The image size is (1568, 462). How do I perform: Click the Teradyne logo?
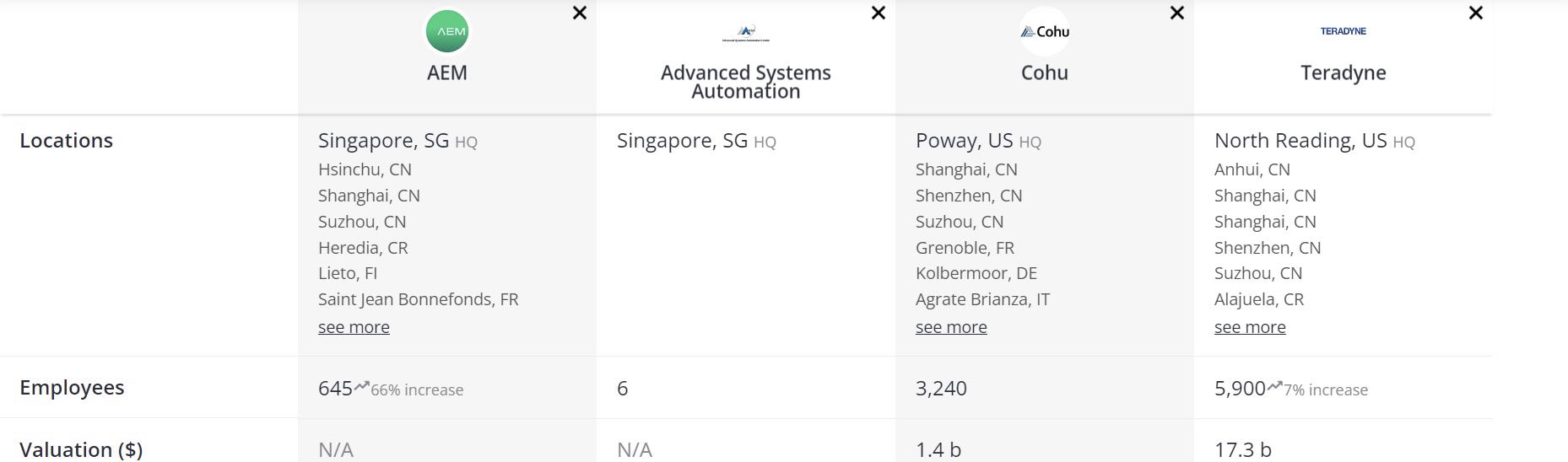pos(1343,31)
